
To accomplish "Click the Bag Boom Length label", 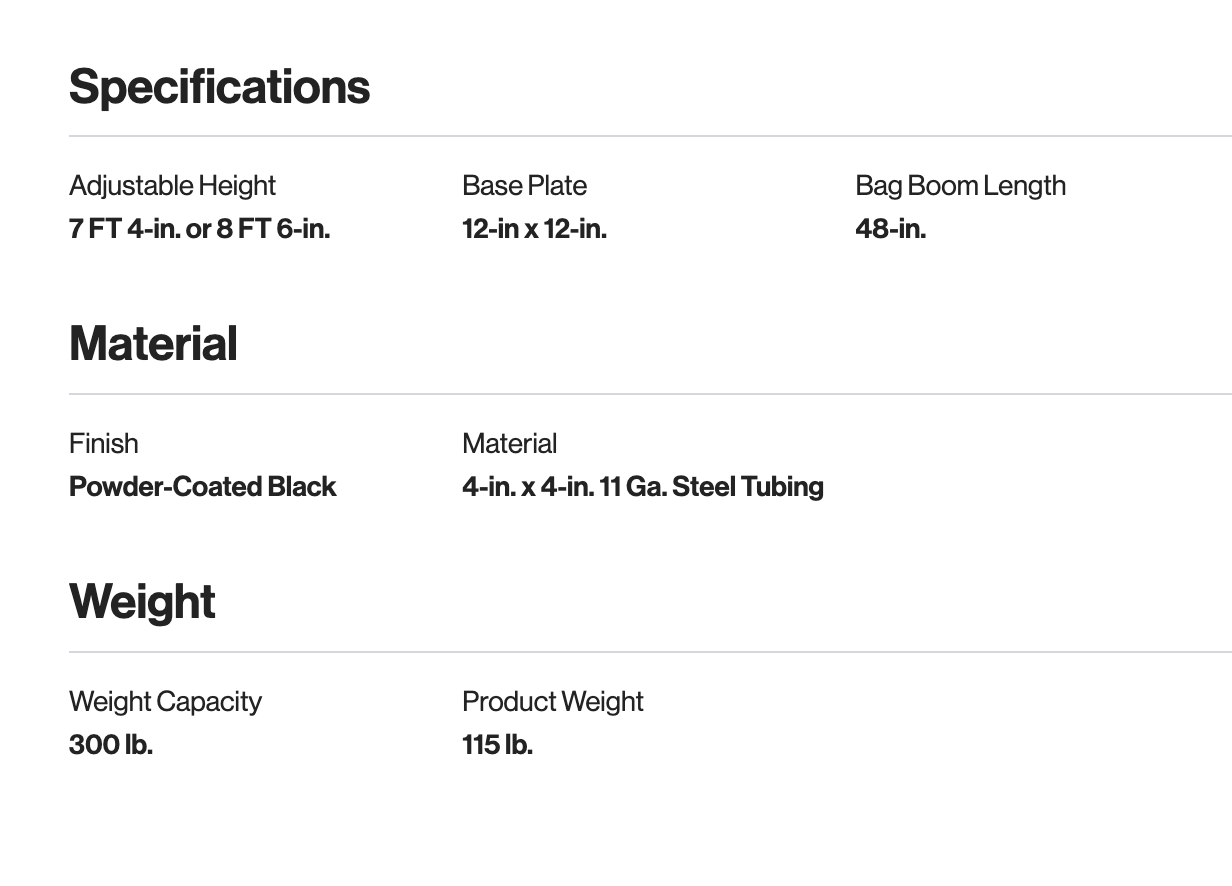I will (x=960, y=186).
